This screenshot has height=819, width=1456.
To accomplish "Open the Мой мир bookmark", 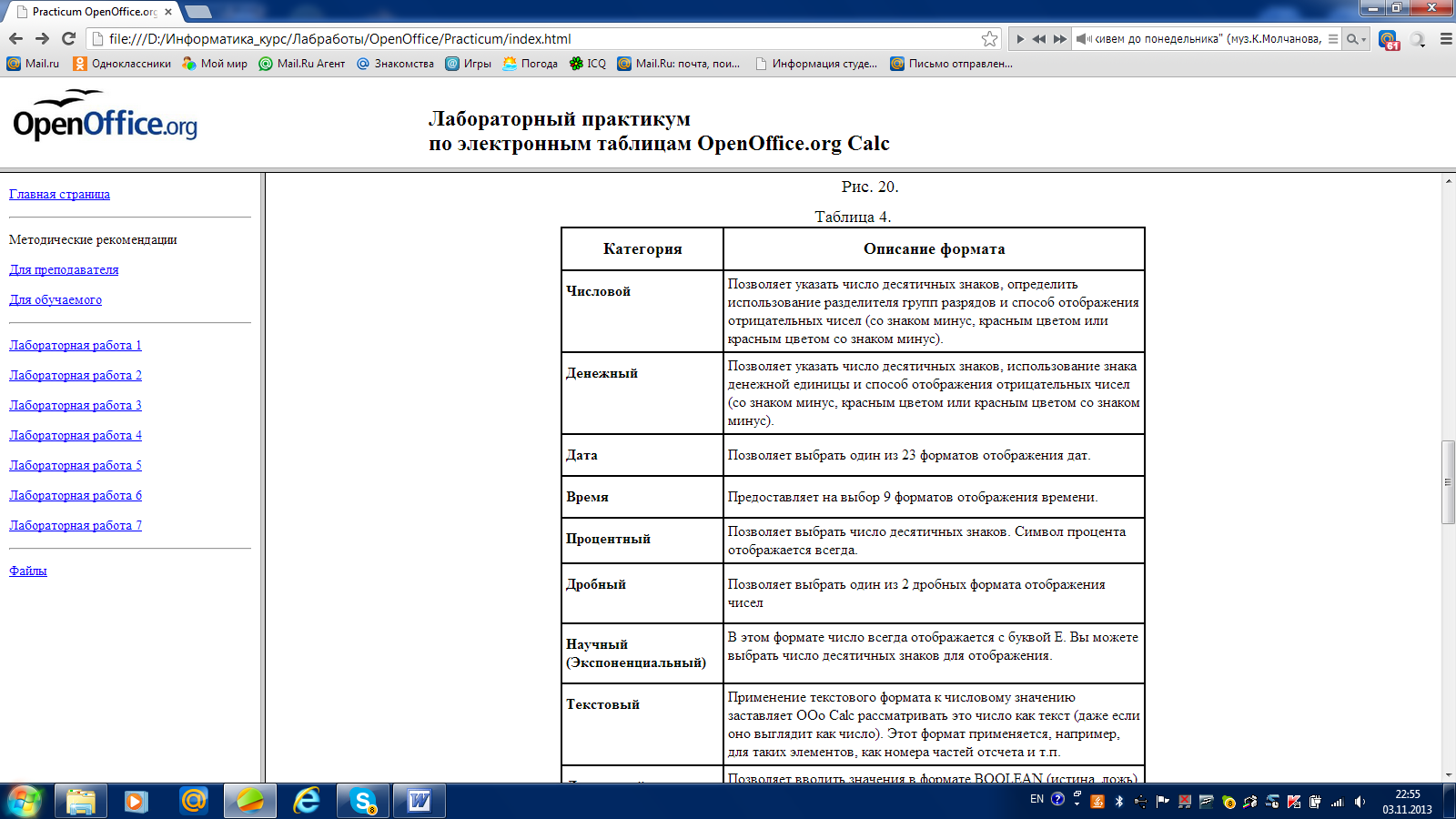I will pyautogui.click(x=215, y=64).
